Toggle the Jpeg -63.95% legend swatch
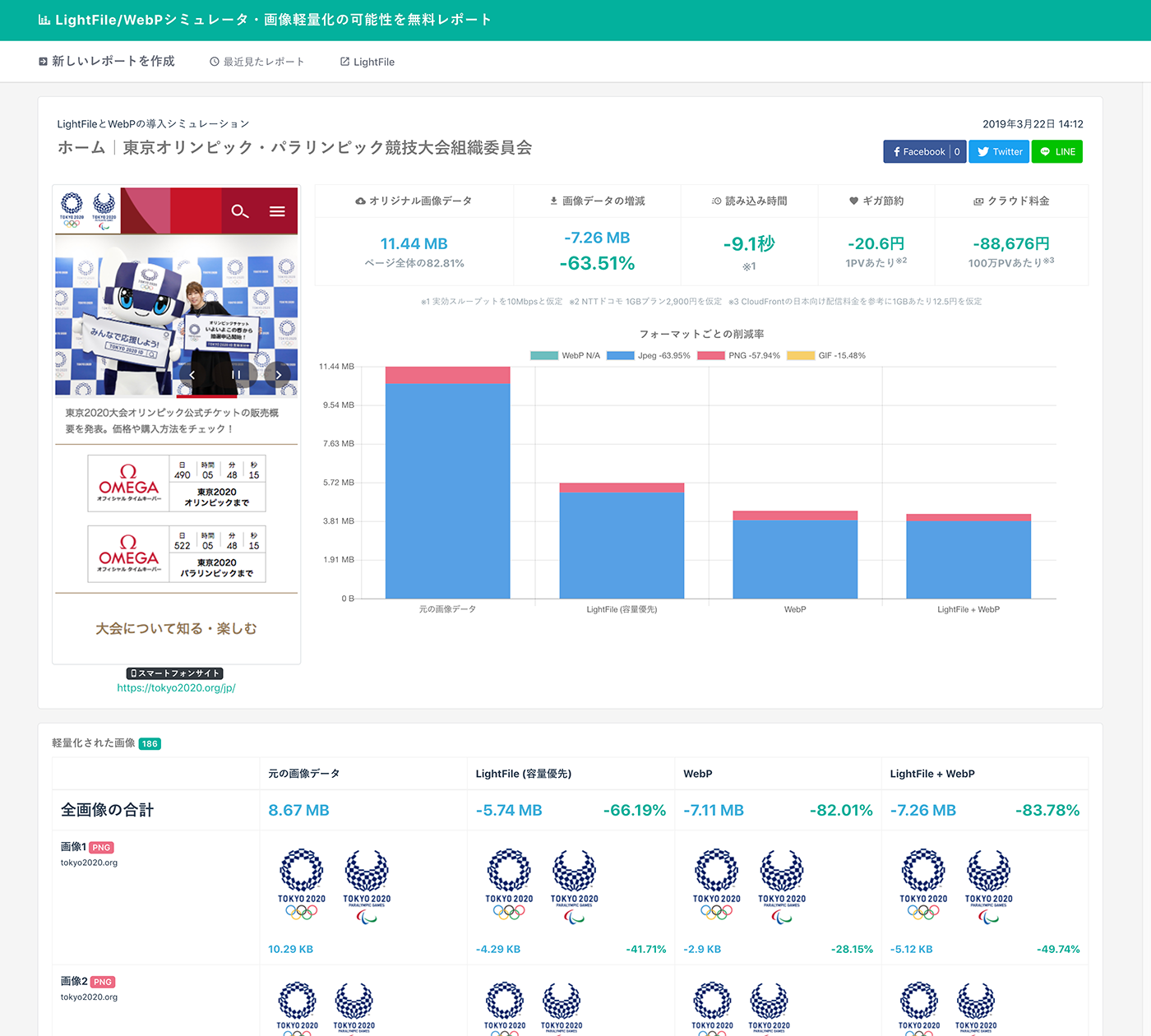The height and width of the screenshot is (1036, 1151). tap(621, 356)
